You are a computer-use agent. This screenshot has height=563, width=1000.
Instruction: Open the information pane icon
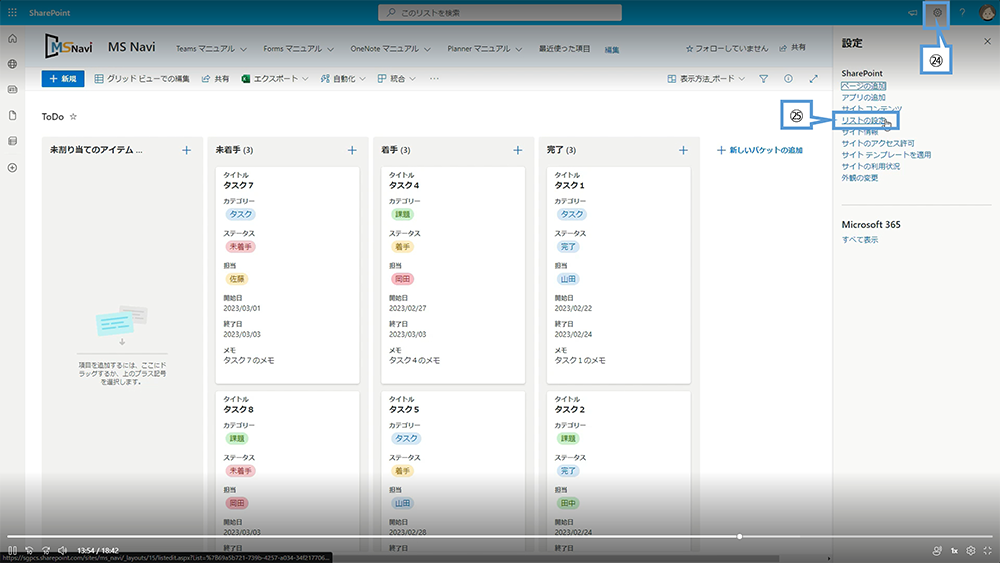point(788,79)
